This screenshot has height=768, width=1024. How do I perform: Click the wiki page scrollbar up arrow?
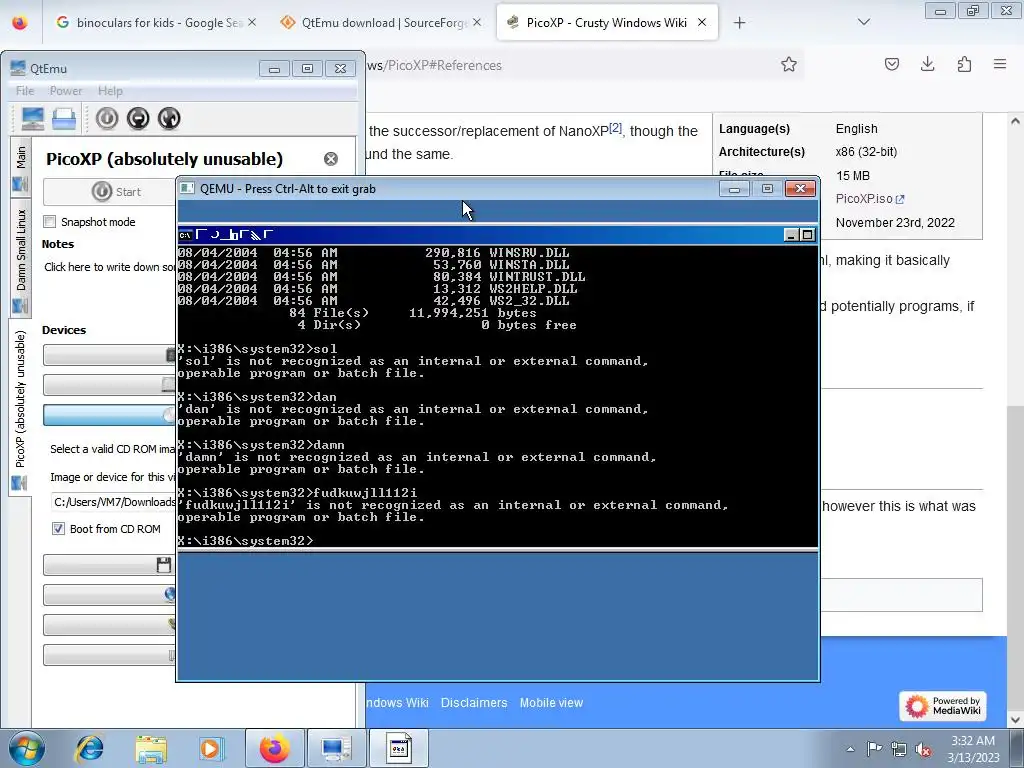click(x=1015, y=121)
